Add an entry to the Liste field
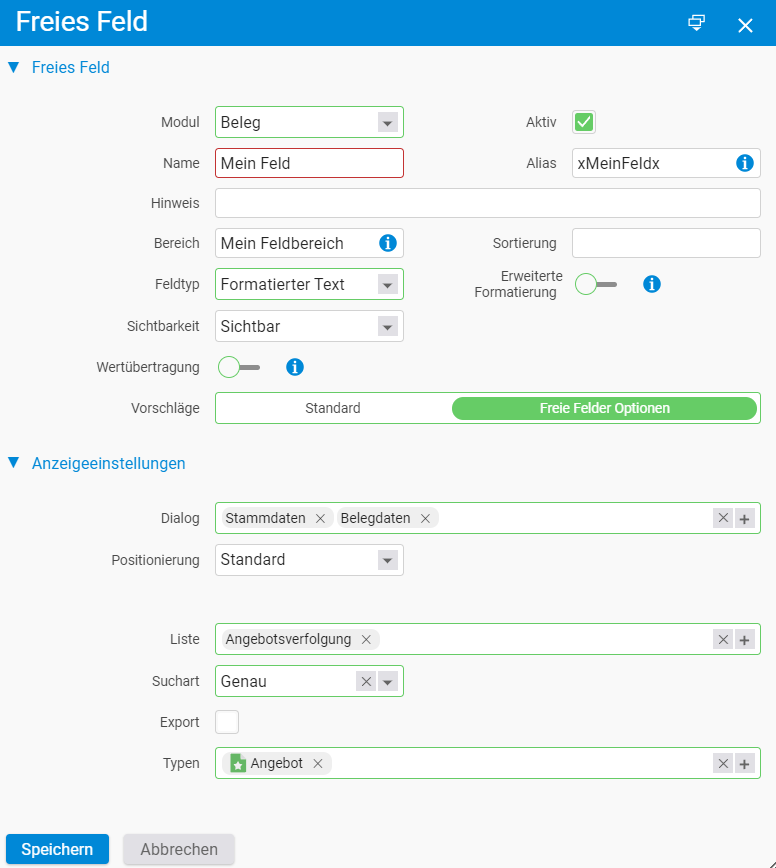 (744, 640)
